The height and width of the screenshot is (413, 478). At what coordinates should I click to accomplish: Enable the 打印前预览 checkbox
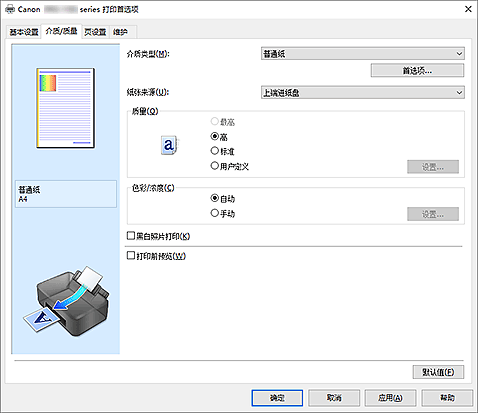tap(131, 256)
